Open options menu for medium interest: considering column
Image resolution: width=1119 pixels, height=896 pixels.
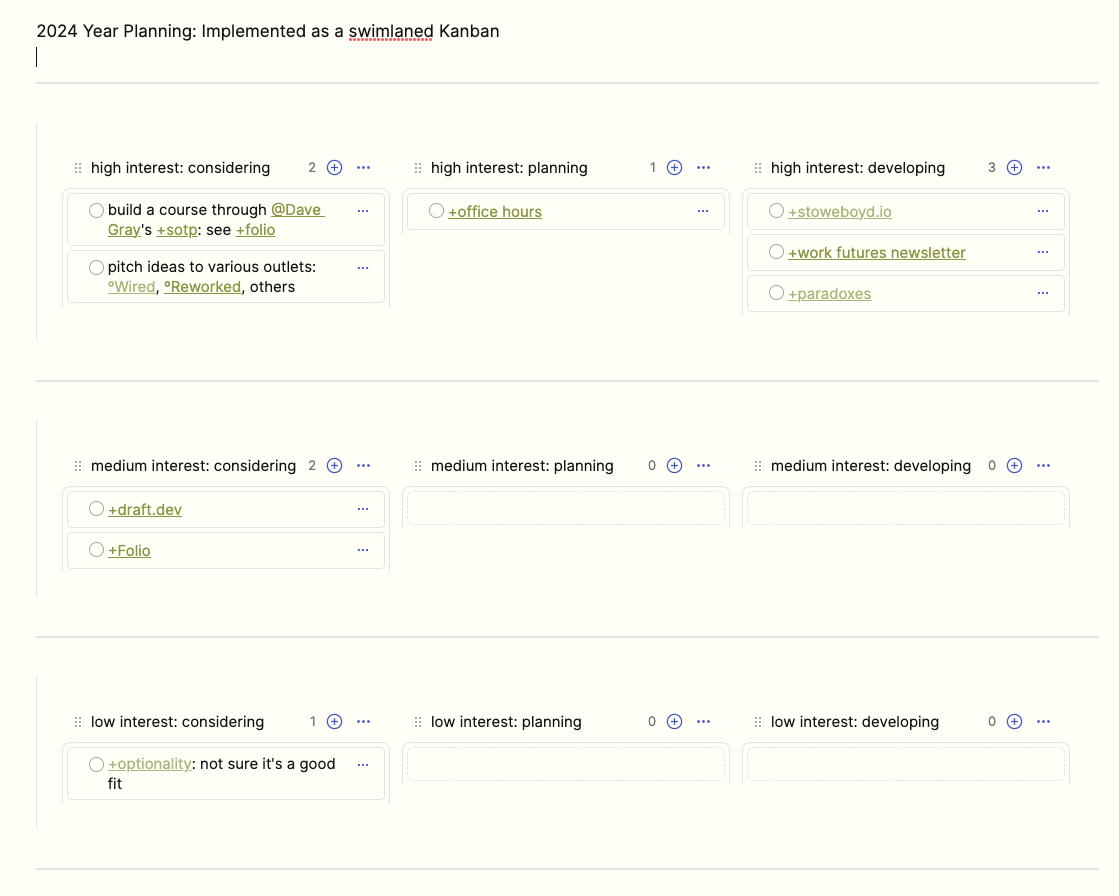pos(363,466)
